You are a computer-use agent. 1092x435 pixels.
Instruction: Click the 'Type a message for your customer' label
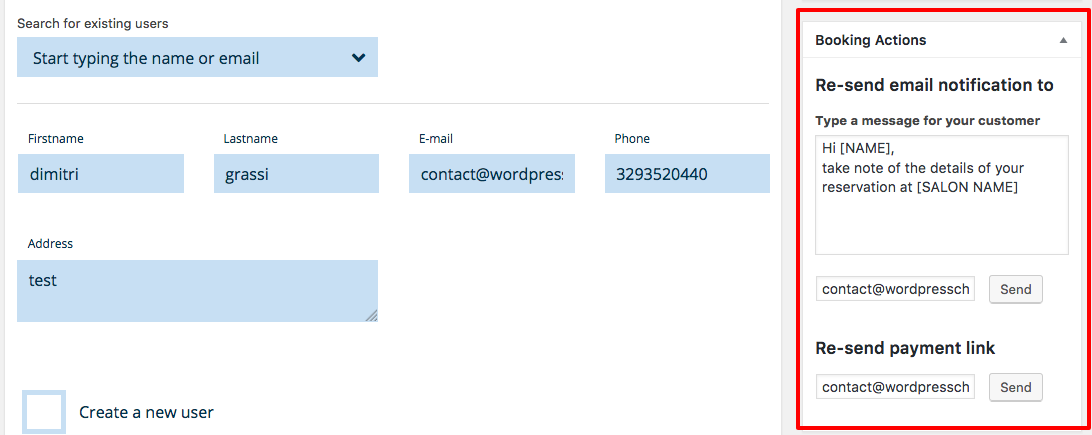pos(927,120)
